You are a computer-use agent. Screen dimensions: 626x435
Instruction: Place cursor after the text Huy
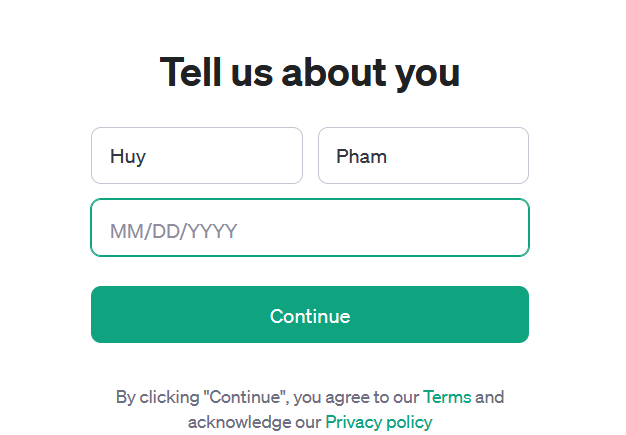(x=148, y=156)
